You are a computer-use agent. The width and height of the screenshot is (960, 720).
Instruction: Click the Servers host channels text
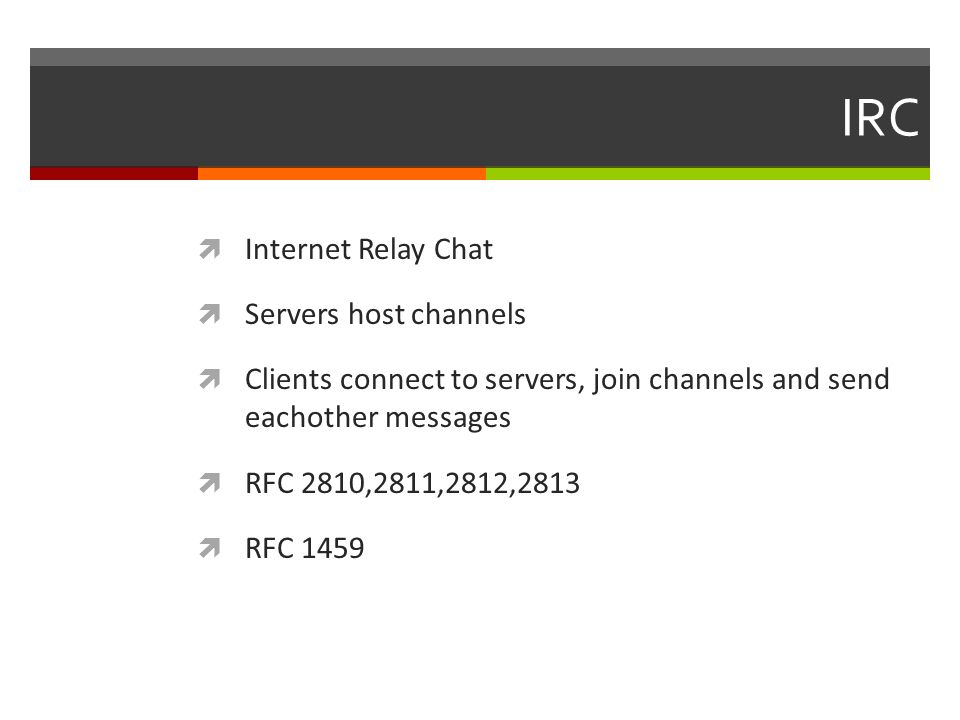tap(385, 315)
